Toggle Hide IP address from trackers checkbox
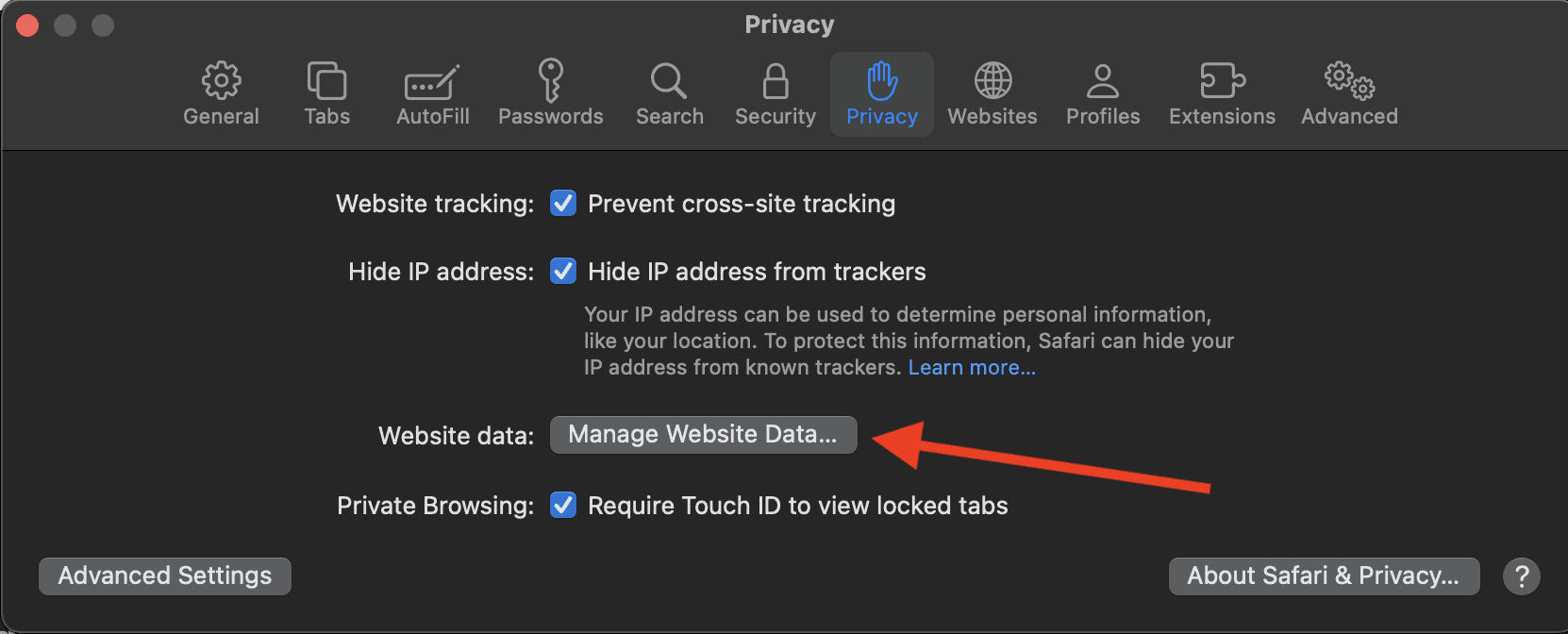1568x634 pixels. [x=563, y=272]
